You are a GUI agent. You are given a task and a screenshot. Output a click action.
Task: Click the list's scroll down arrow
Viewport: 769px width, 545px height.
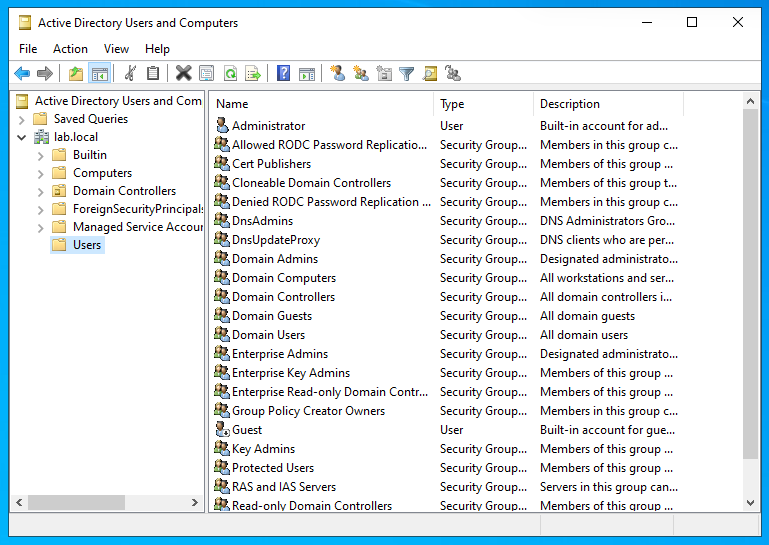point(750,502)
